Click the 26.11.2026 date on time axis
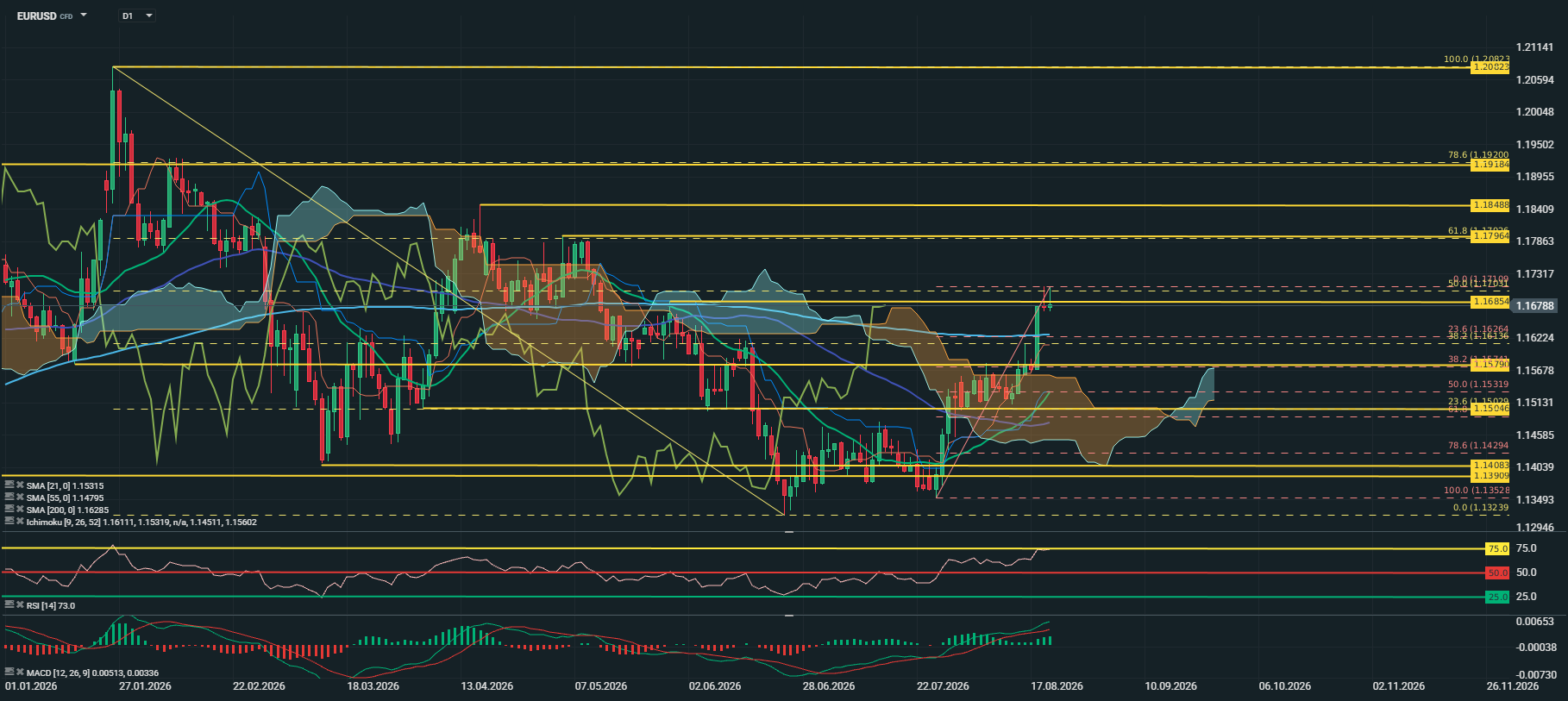Screen dimensions: 1568x701 coord(1512,686)
